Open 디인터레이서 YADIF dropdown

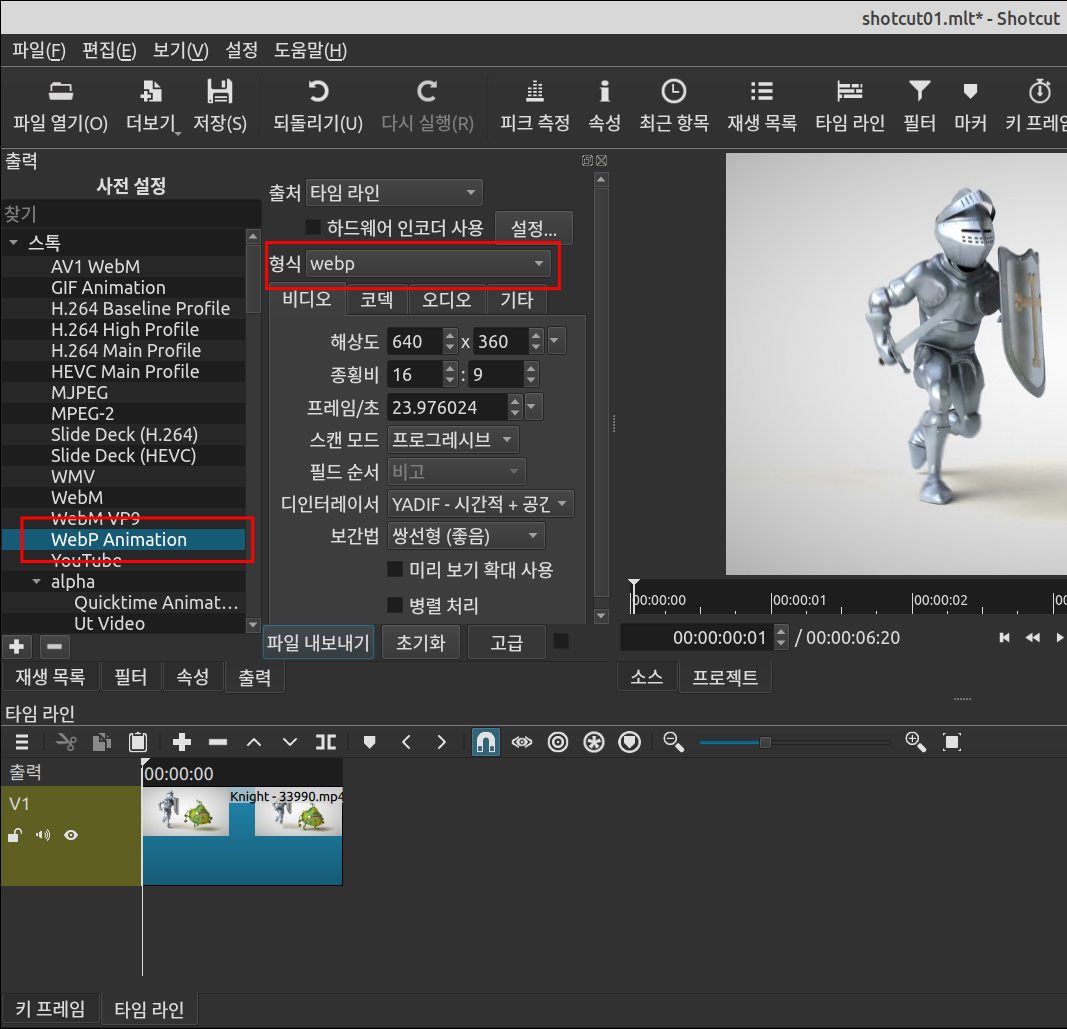coord(480,504)
